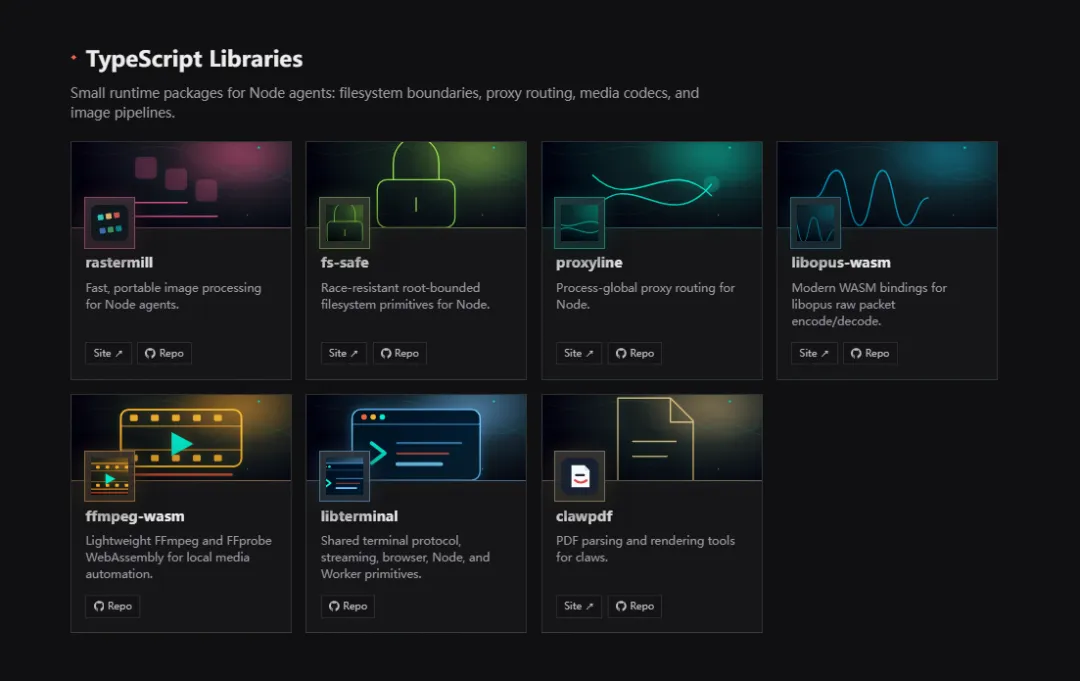
Task: Click the rastermill card banner image
Action: (181, 185)
